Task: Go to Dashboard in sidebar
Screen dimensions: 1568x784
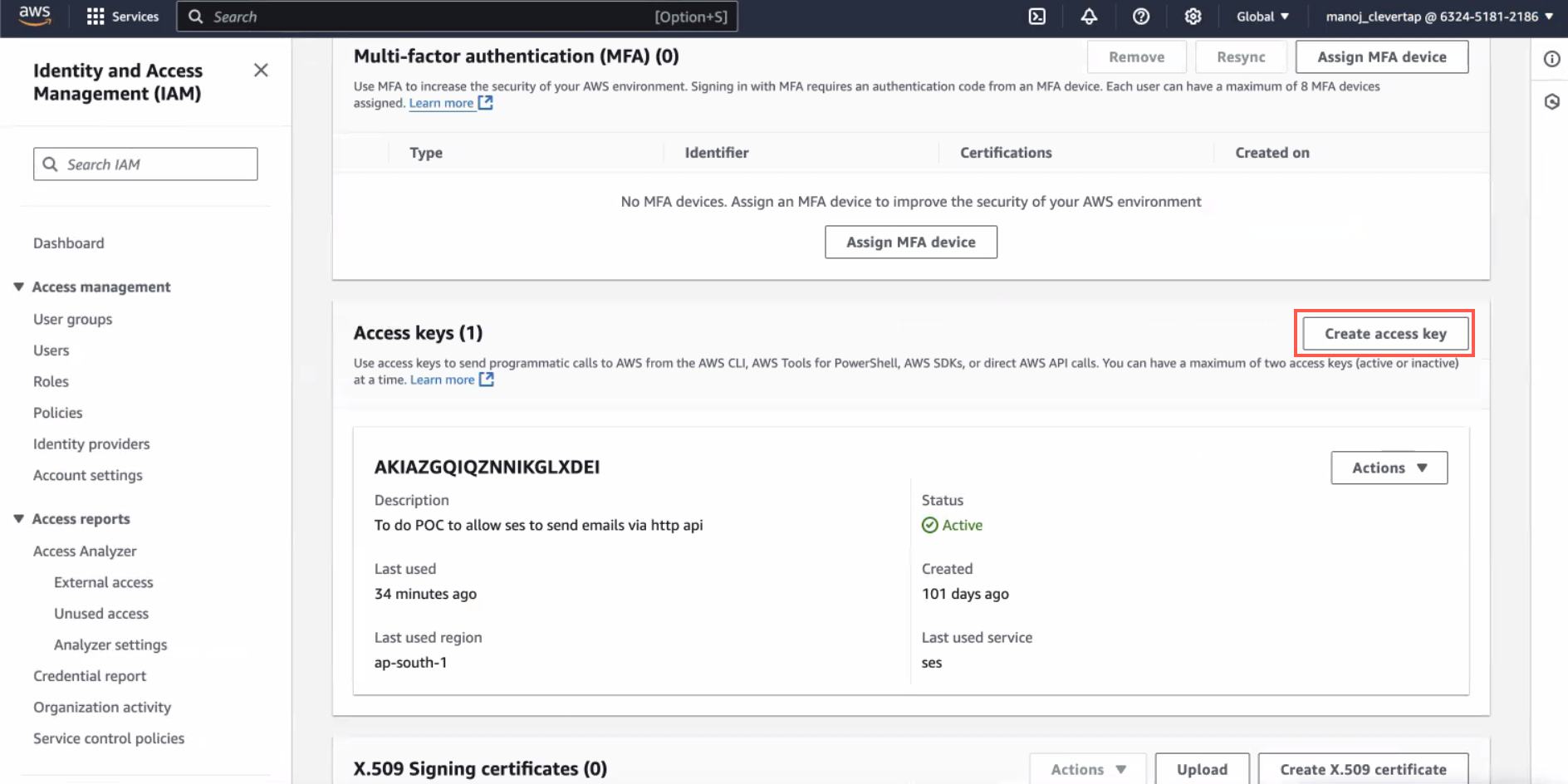Action: [x=69, y=243]
